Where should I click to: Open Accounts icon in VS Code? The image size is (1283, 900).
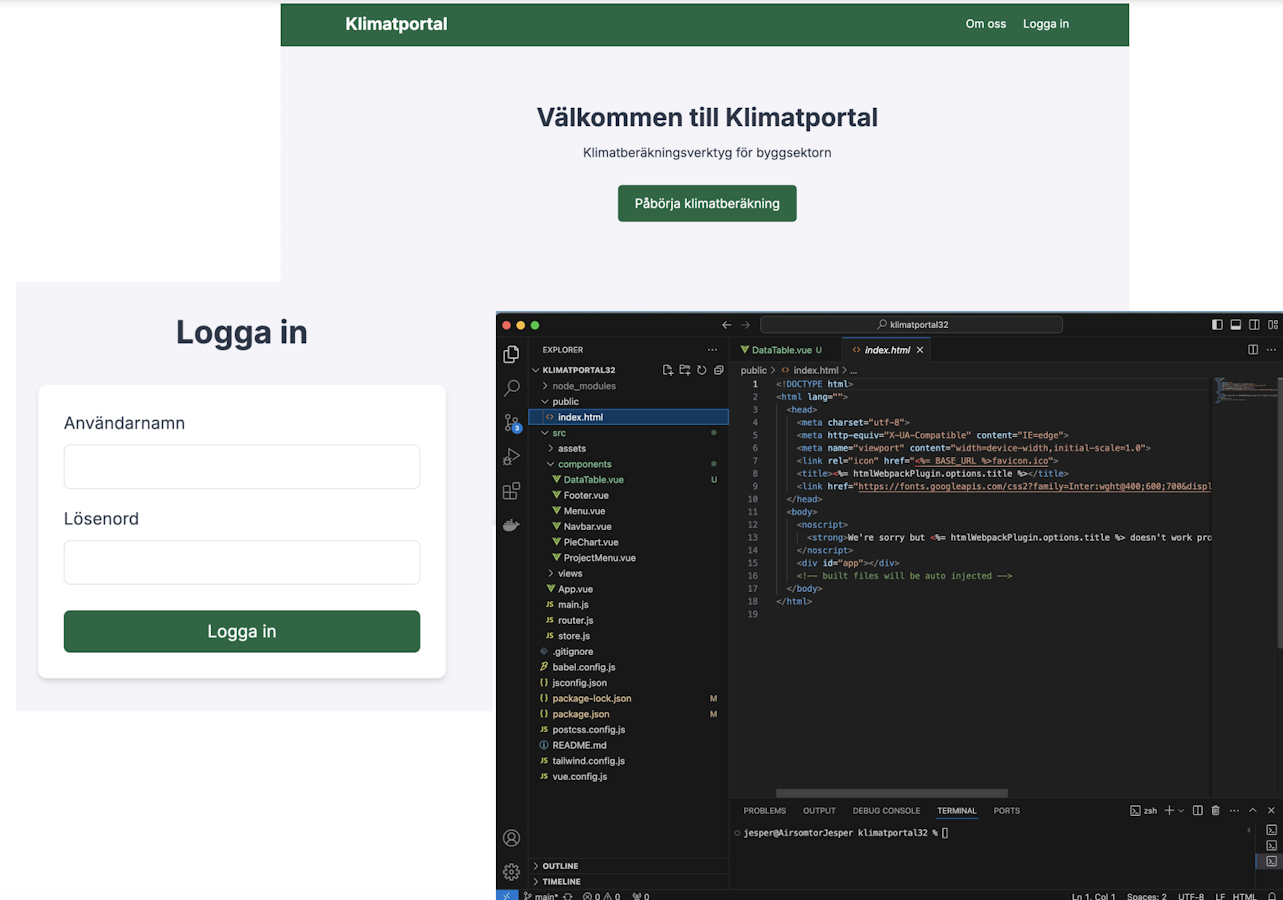(511, 838)
